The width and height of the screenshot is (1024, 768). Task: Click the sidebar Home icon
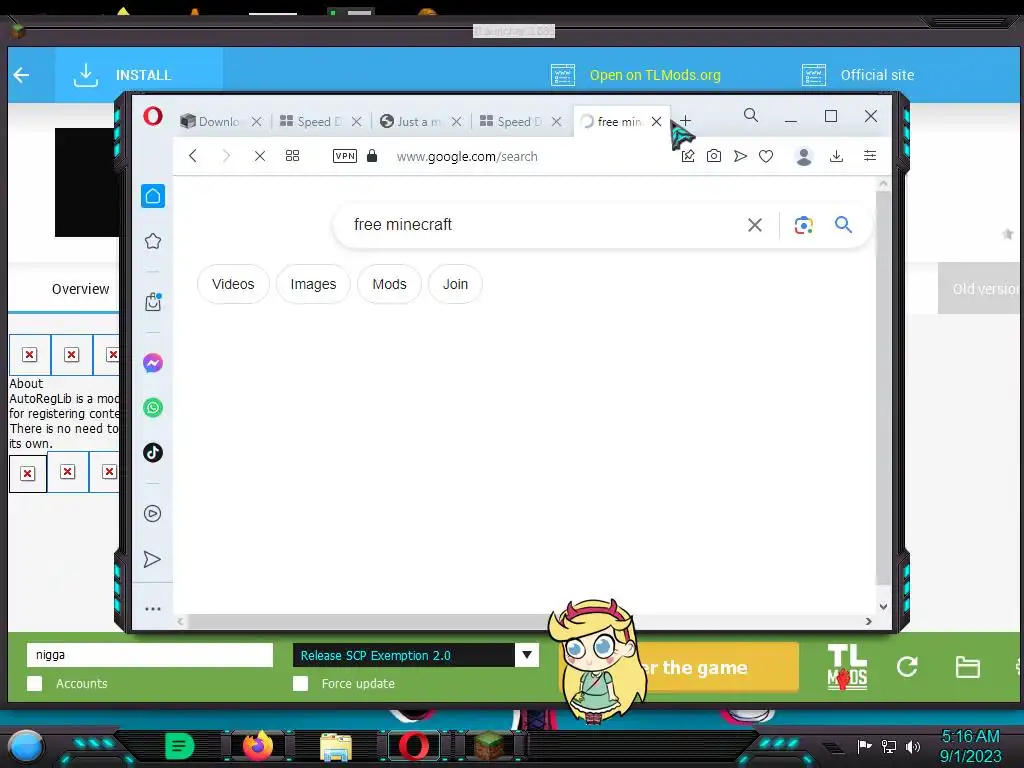[x=153, y=196]
